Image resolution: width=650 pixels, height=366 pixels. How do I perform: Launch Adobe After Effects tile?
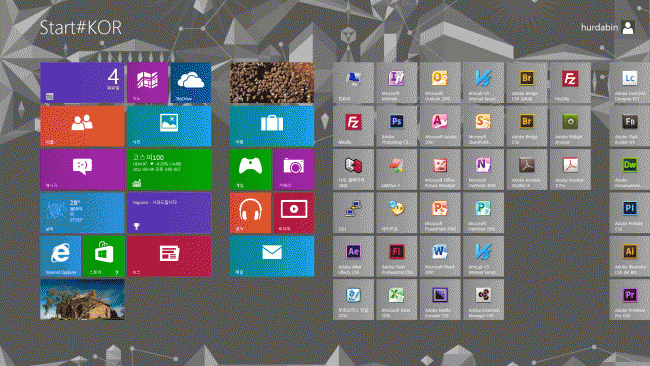click(353, 256)
